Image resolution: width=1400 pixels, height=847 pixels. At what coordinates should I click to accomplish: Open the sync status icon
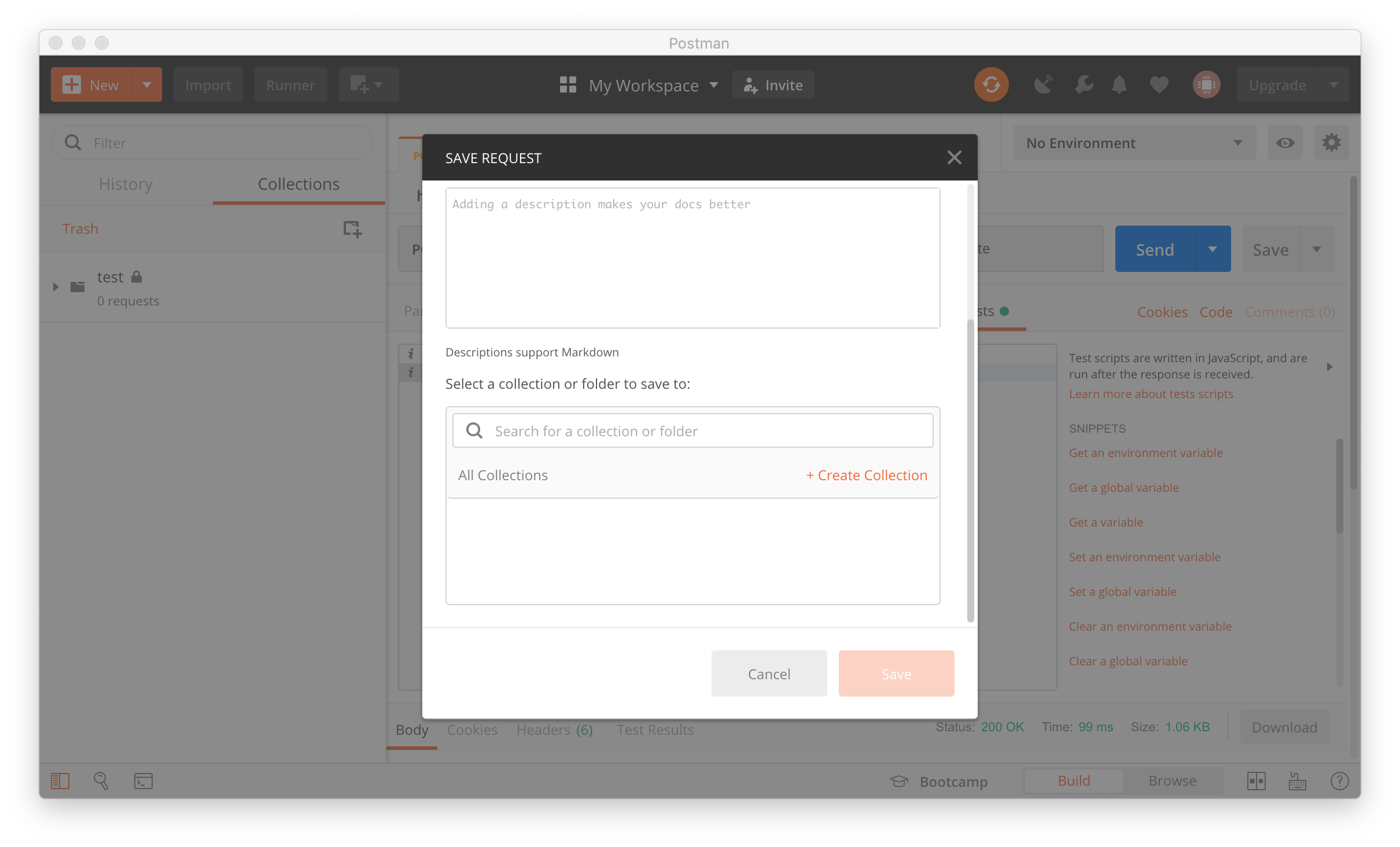(x=991, y=84)
